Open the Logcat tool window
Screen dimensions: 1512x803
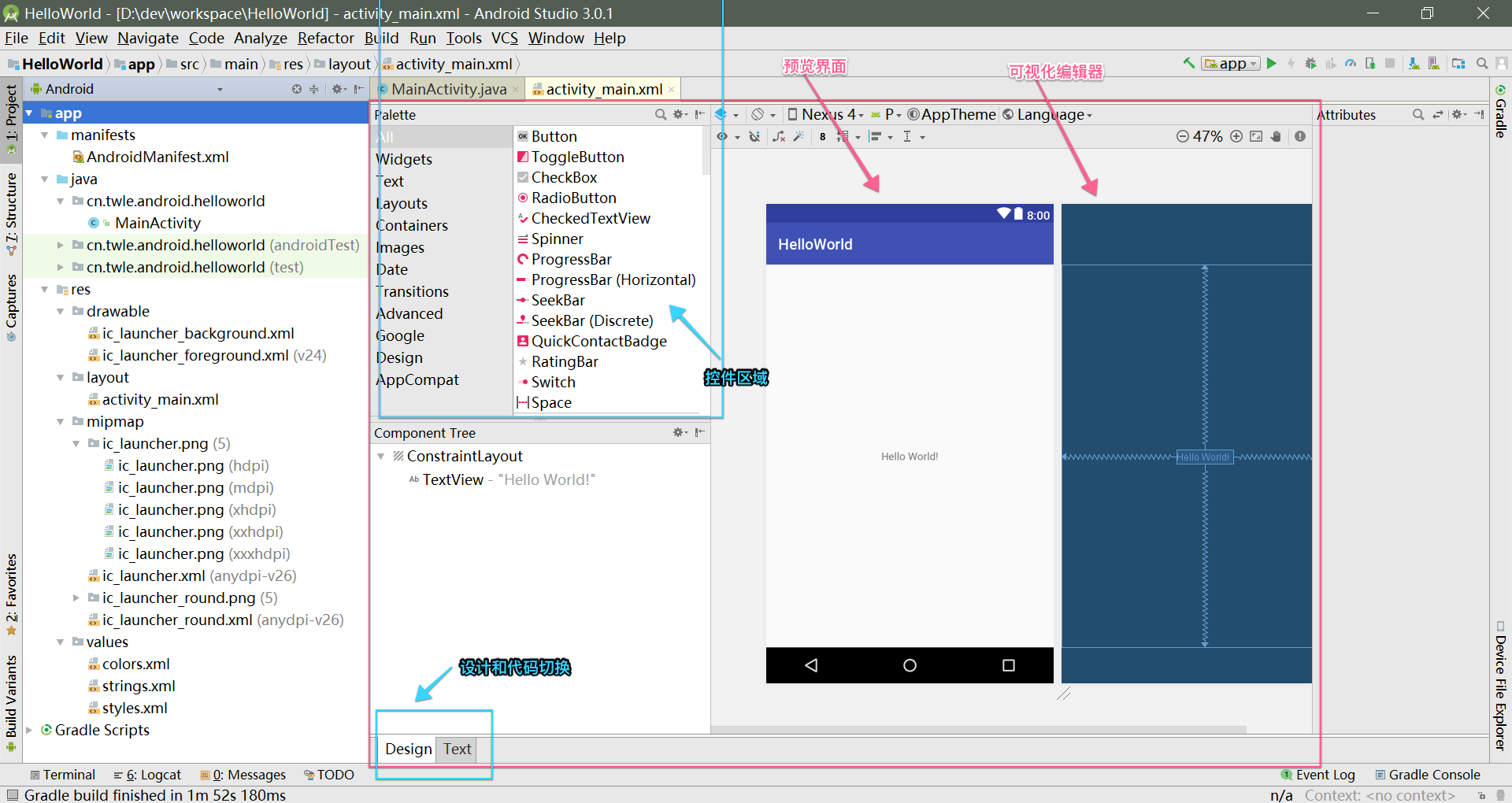148,775
